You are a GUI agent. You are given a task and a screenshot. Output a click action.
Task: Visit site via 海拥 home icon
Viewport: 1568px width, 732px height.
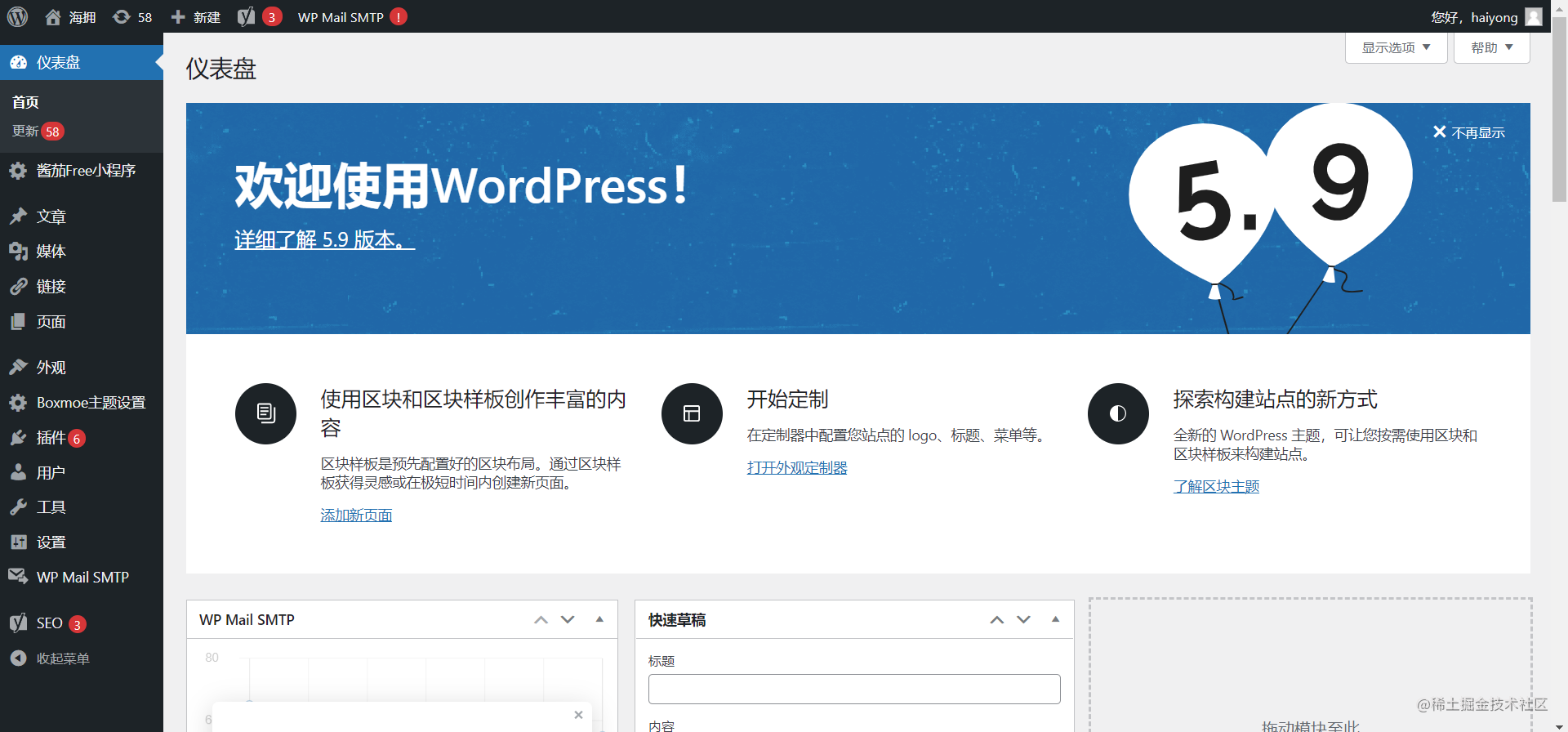[53, 17]
